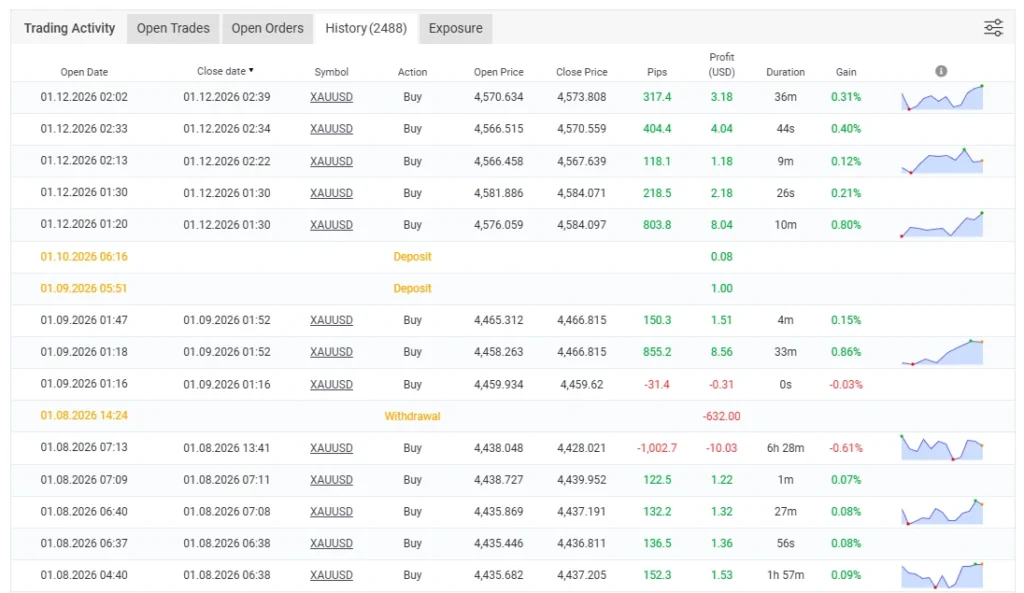Click the info icon in chart column header

tap(941, 71)
